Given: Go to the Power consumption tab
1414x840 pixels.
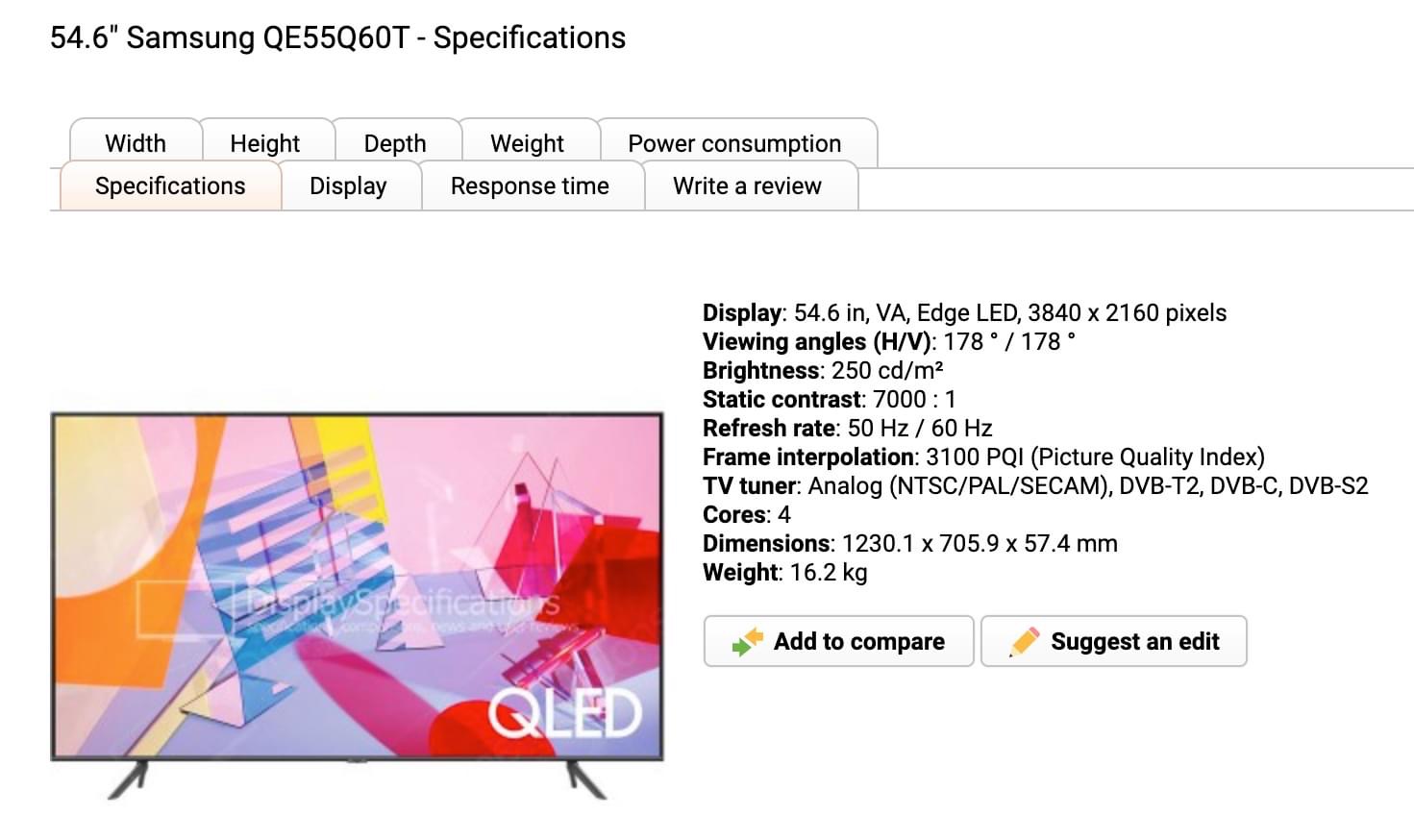Looking at the screenshot, I should 734,143.
